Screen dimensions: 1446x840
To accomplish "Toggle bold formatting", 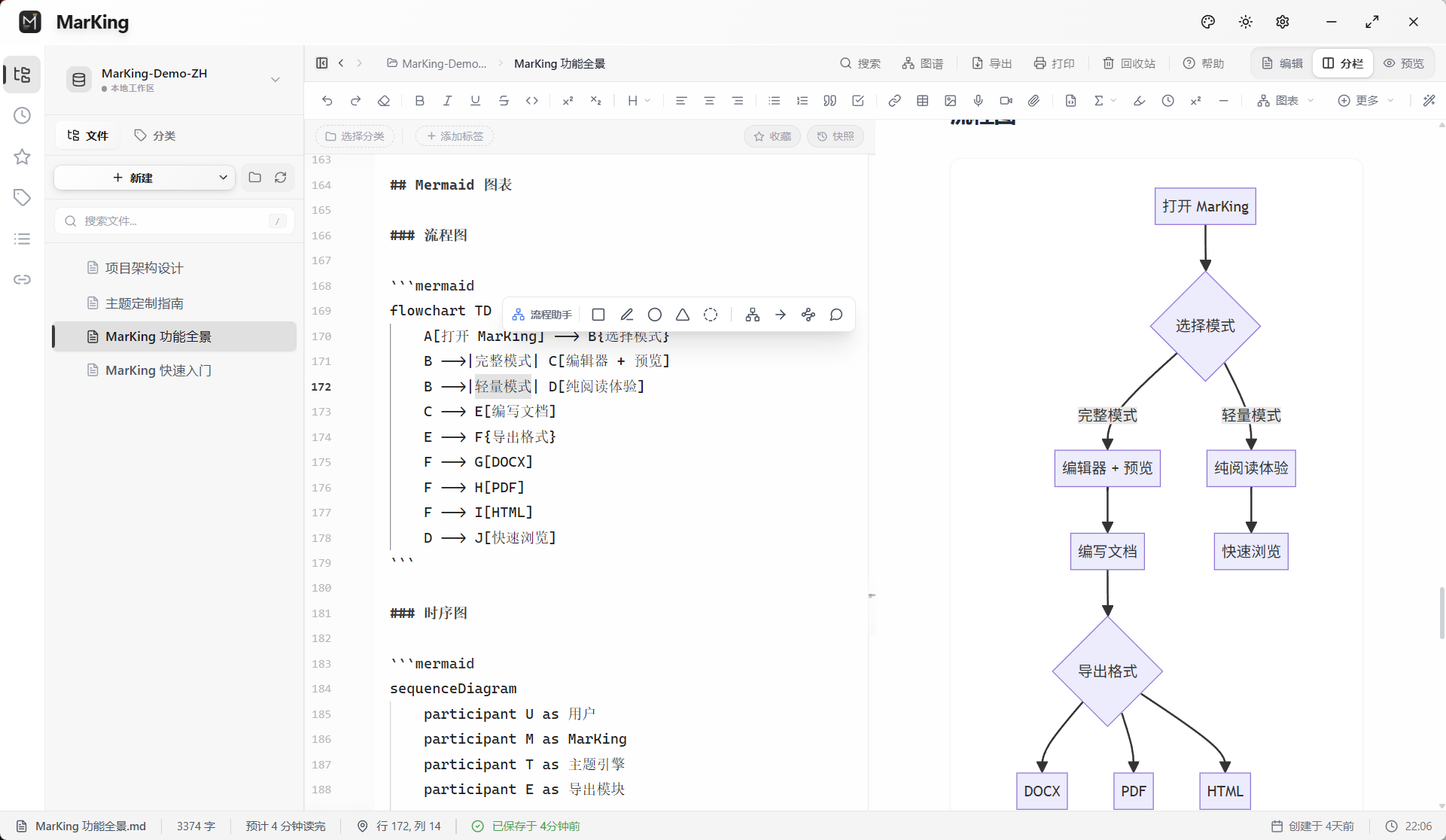I will point(420,101).
